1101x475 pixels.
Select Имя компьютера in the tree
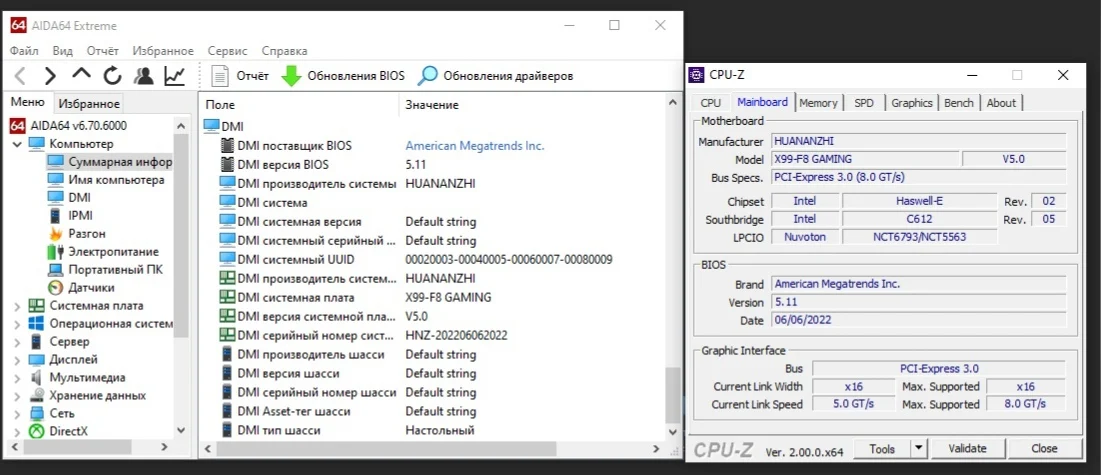(x=106, y=180)
